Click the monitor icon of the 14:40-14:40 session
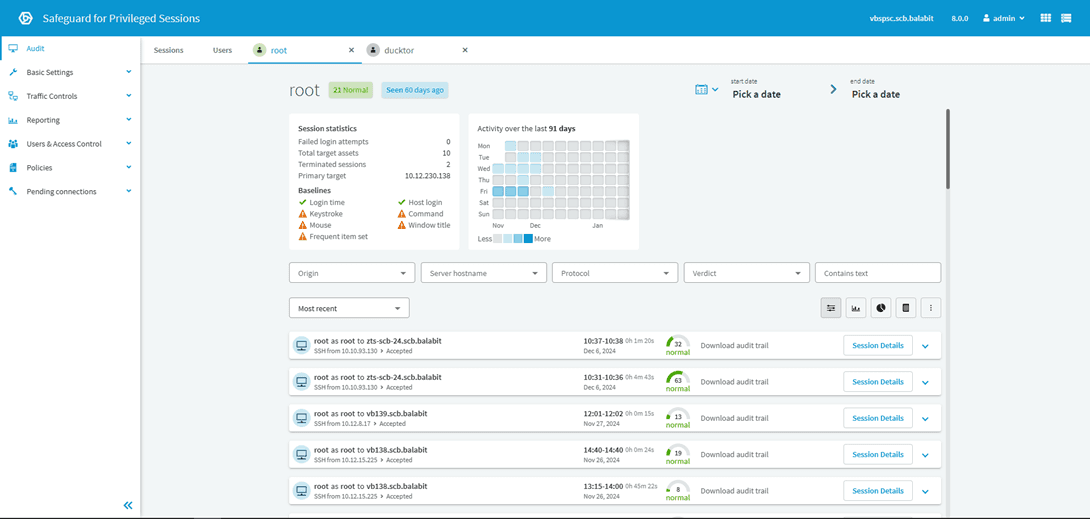The height and width of the screenshot is (519, 1090). [x=302, y=454]
